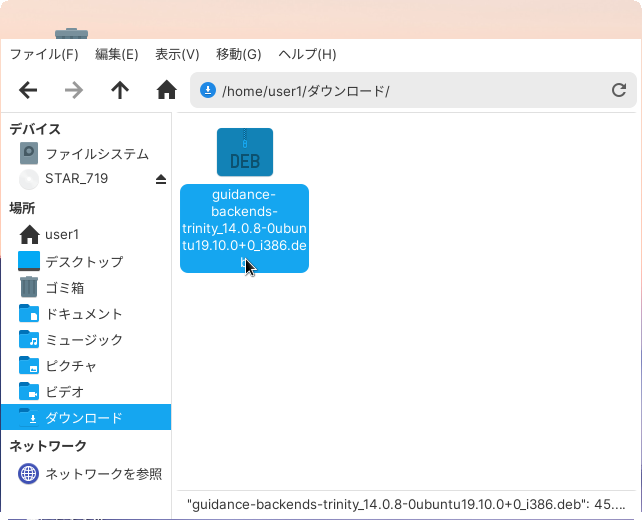Screen dimensions: 642x520
Task: Click the /home/user1/ダウンロード/ path field
Action: pos(413,90)
